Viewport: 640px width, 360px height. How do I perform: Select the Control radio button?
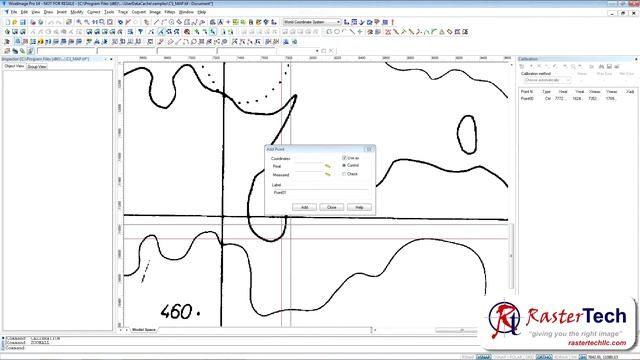[344, 165]
